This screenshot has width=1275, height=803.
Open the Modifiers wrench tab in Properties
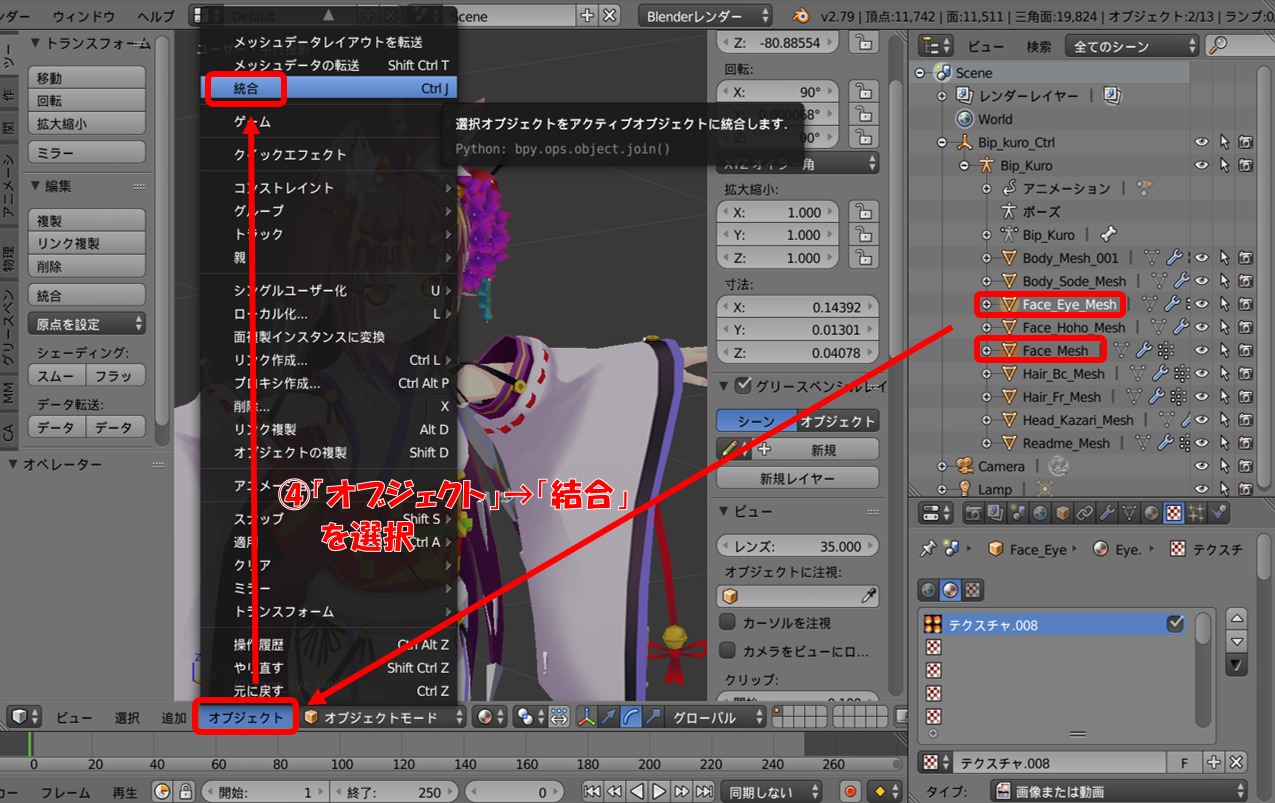click(x=1107, y=513)
